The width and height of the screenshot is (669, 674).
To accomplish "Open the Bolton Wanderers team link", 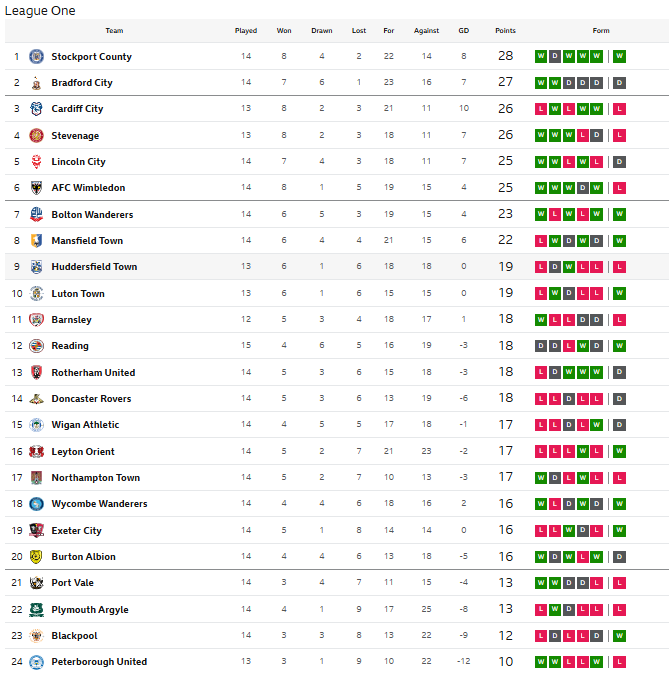I will (92, 215).
